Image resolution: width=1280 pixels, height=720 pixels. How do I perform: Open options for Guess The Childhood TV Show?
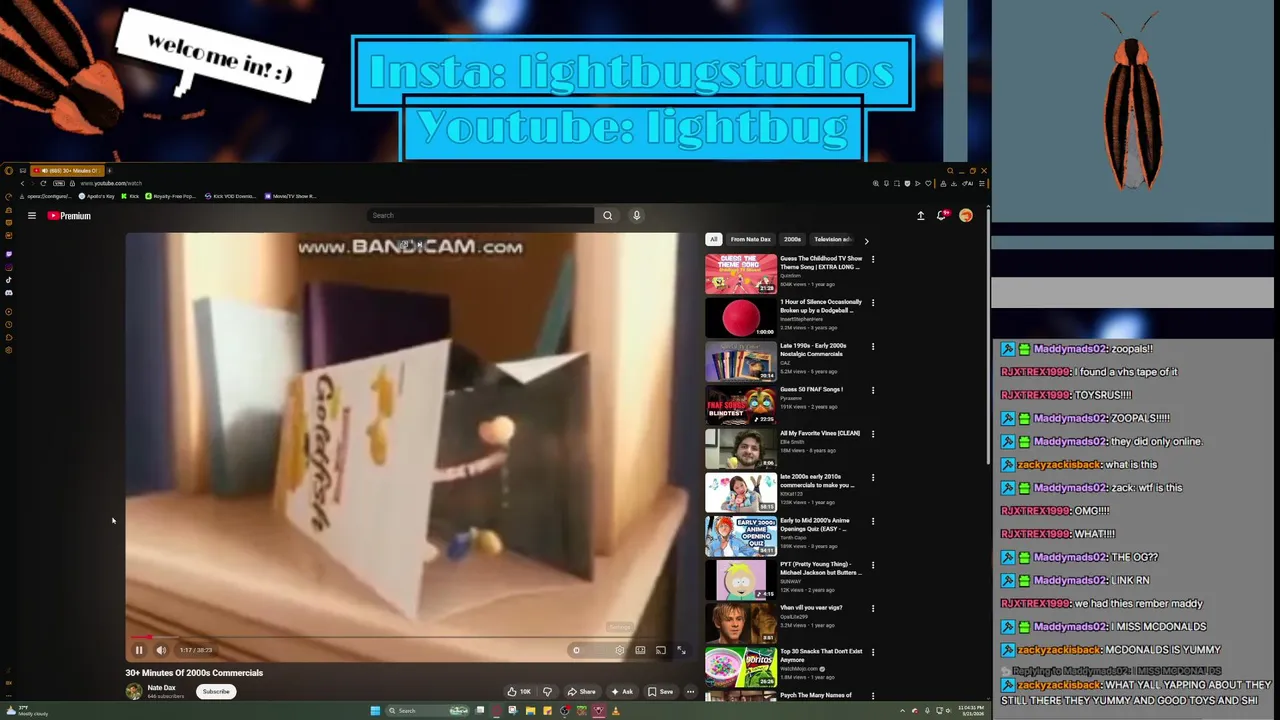(873, 259)
